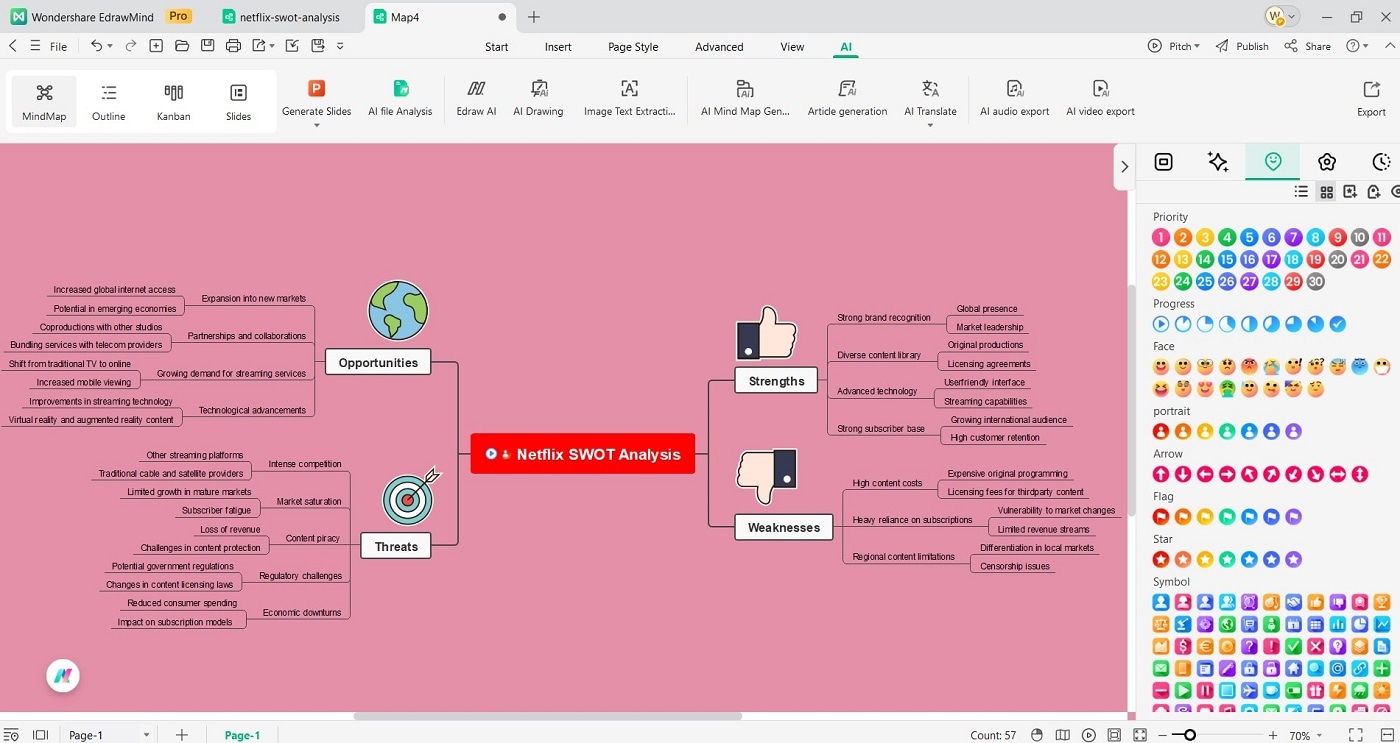The width and height of the screenshot is (1400, 743).
Task: Open the AI Drawing tool
Action: point(538,98)
